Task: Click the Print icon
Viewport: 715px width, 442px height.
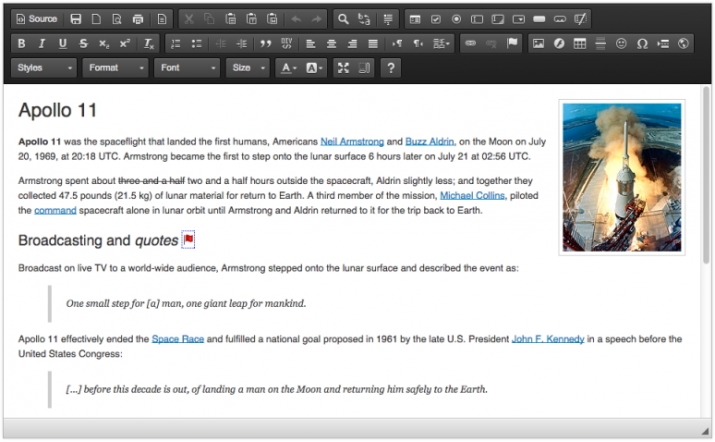Action: [138, 19]
